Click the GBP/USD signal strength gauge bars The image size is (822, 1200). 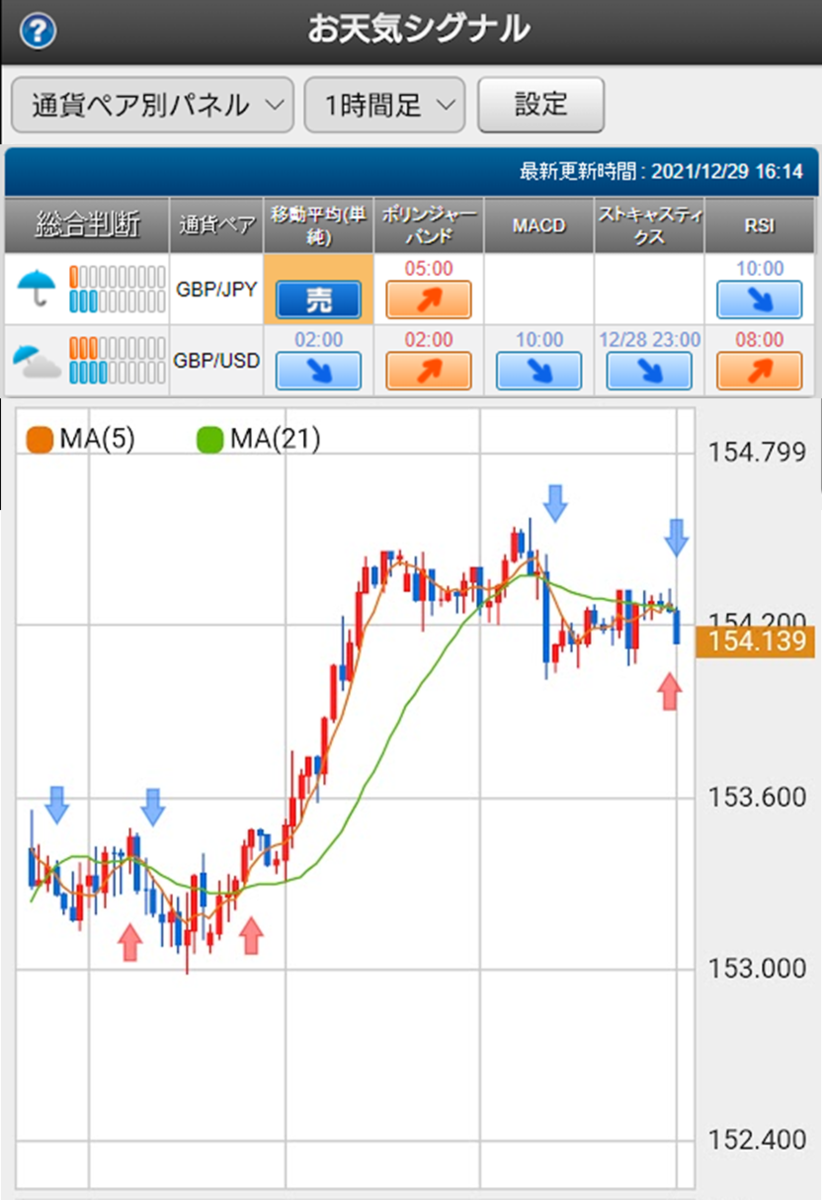(117, 360)
